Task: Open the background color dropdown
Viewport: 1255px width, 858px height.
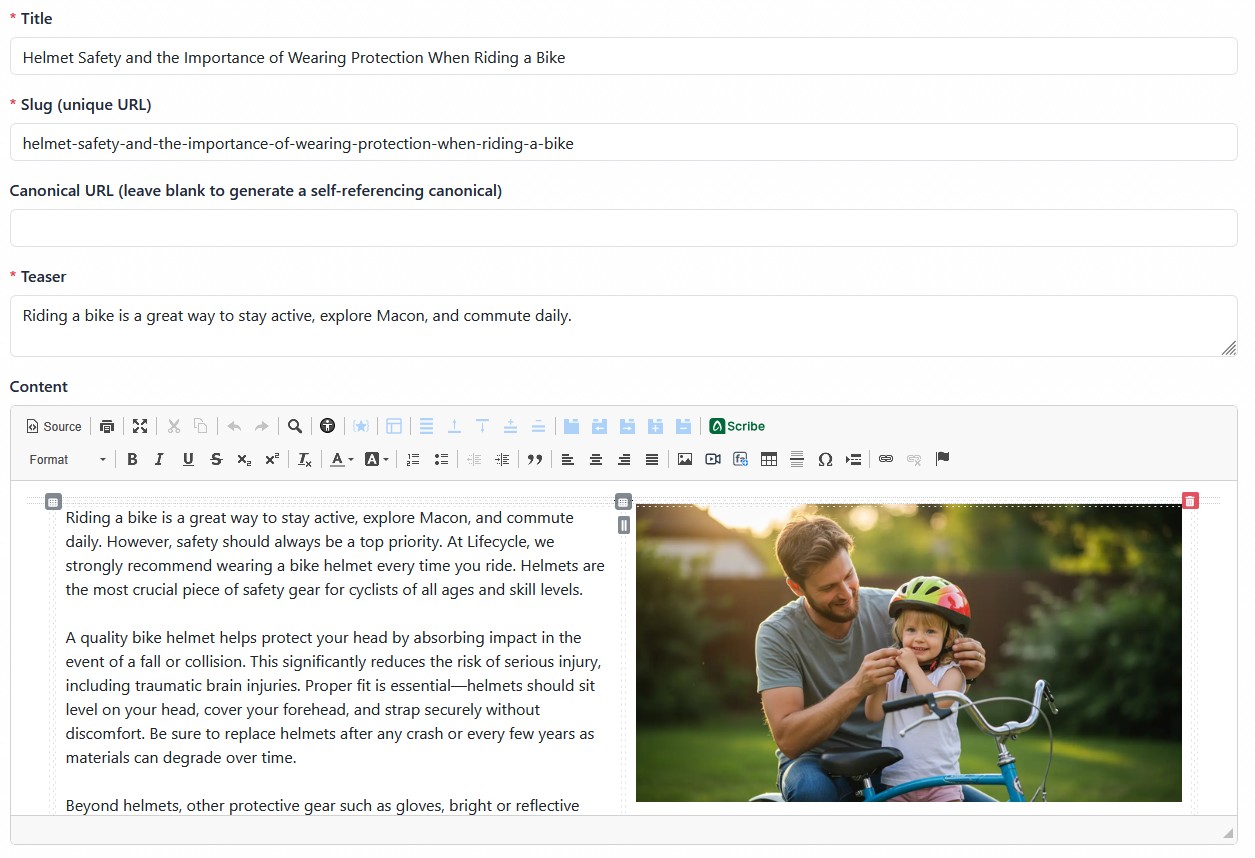Action: tap(376, 459)
